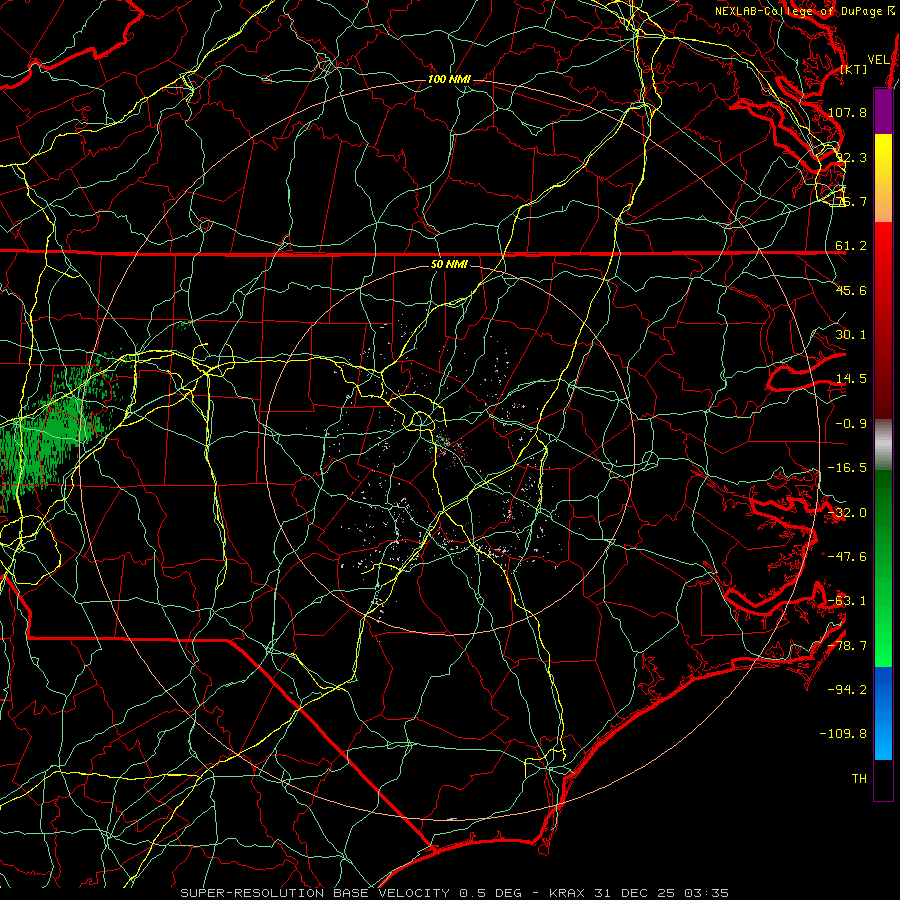This screenshot has height=900, width=900.
Task: Select the -78.7 legend value
Action: (847, 646)
